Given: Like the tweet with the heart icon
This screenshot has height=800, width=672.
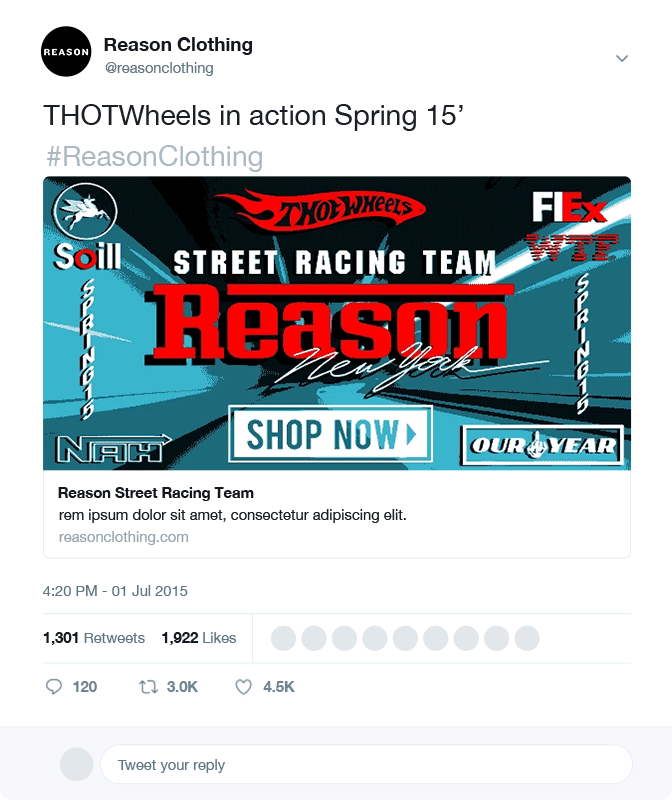Looking at the screenshot, I should pos(243,687).
